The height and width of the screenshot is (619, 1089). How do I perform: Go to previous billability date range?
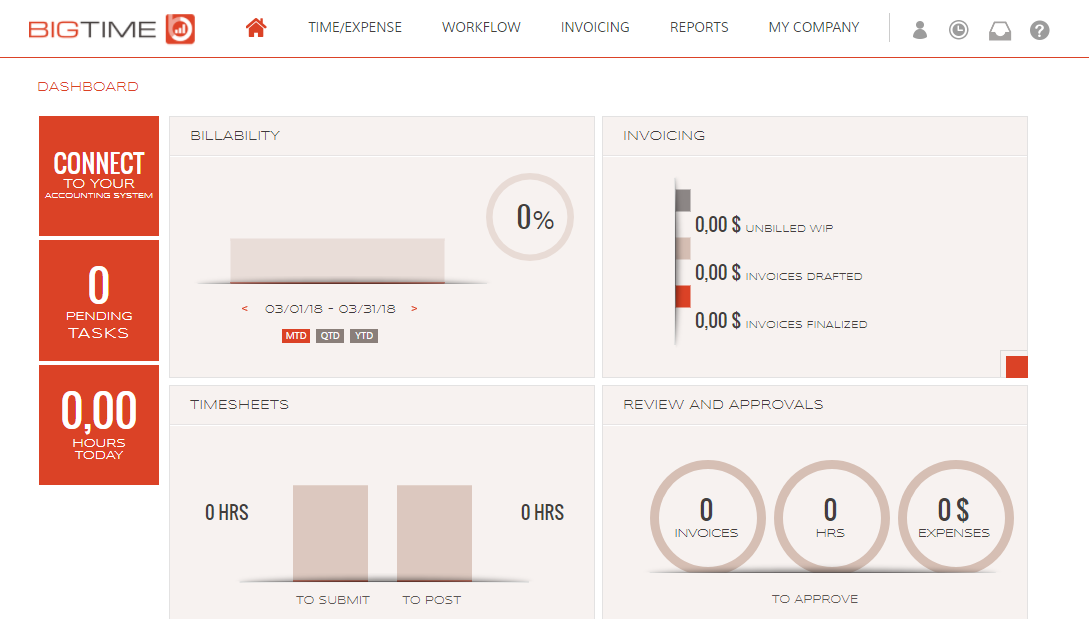coord(244,308)
